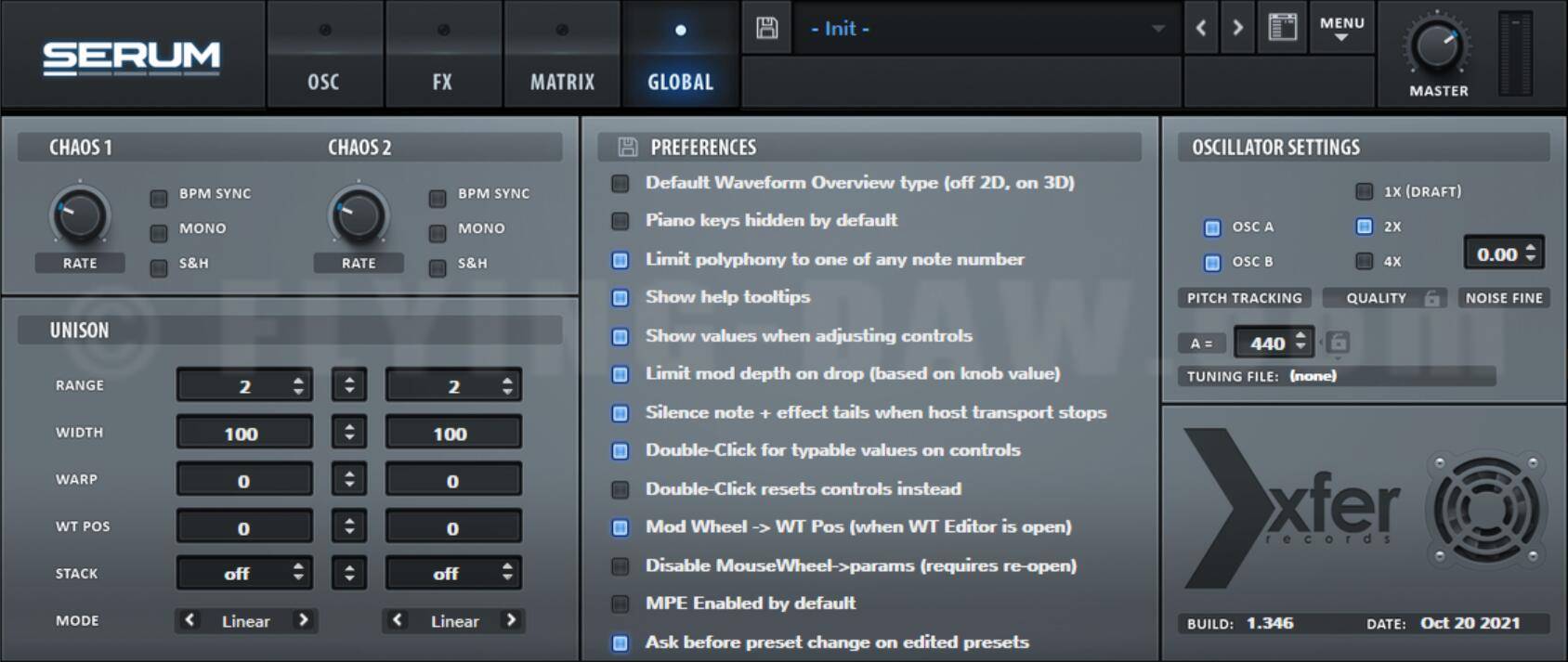Select previous unison mode for first oscillator
This screenshot has width=1568, height=662.
click(189, 619)
